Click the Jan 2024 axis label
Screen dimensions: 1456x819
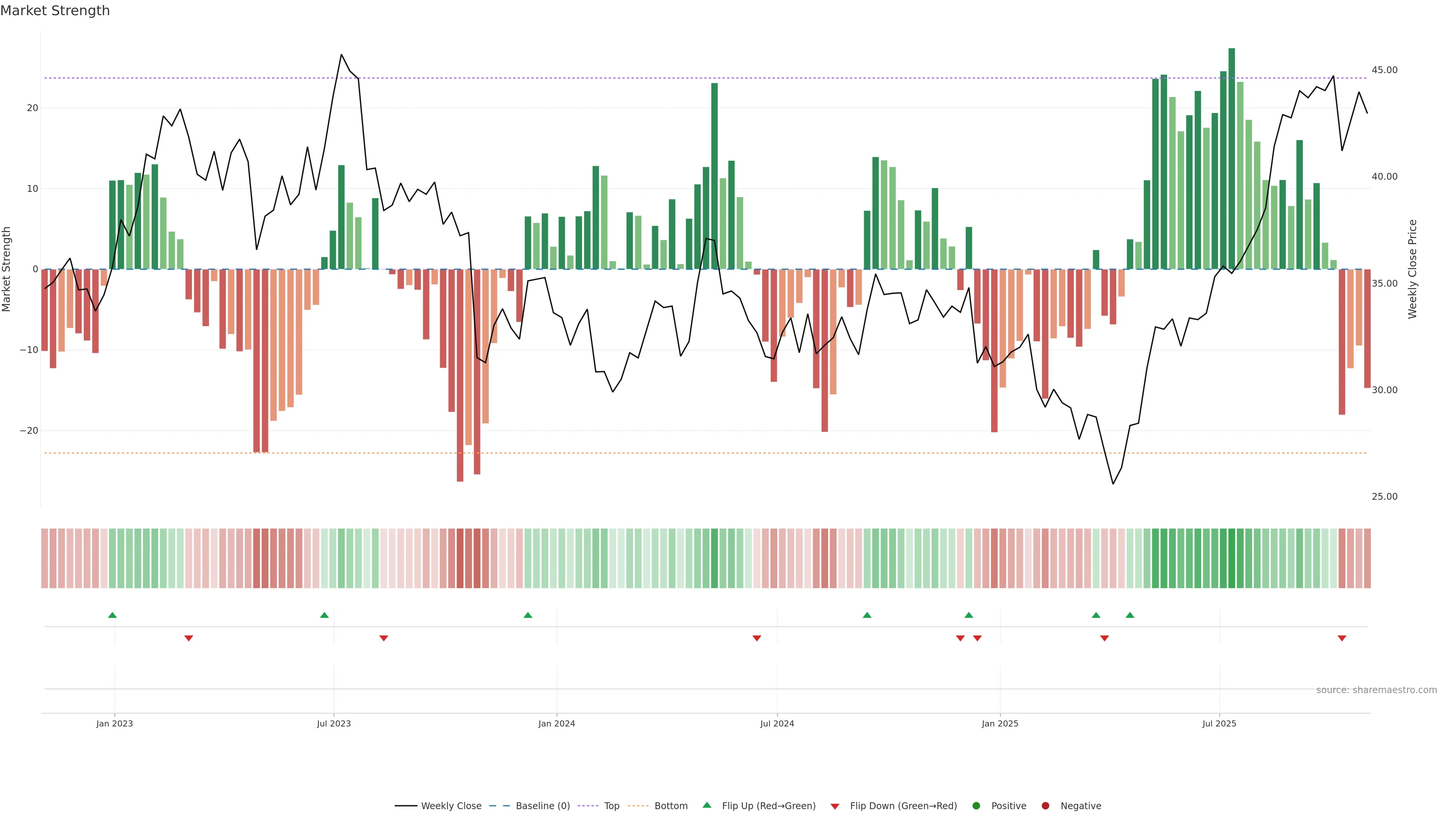pos(557,723)
